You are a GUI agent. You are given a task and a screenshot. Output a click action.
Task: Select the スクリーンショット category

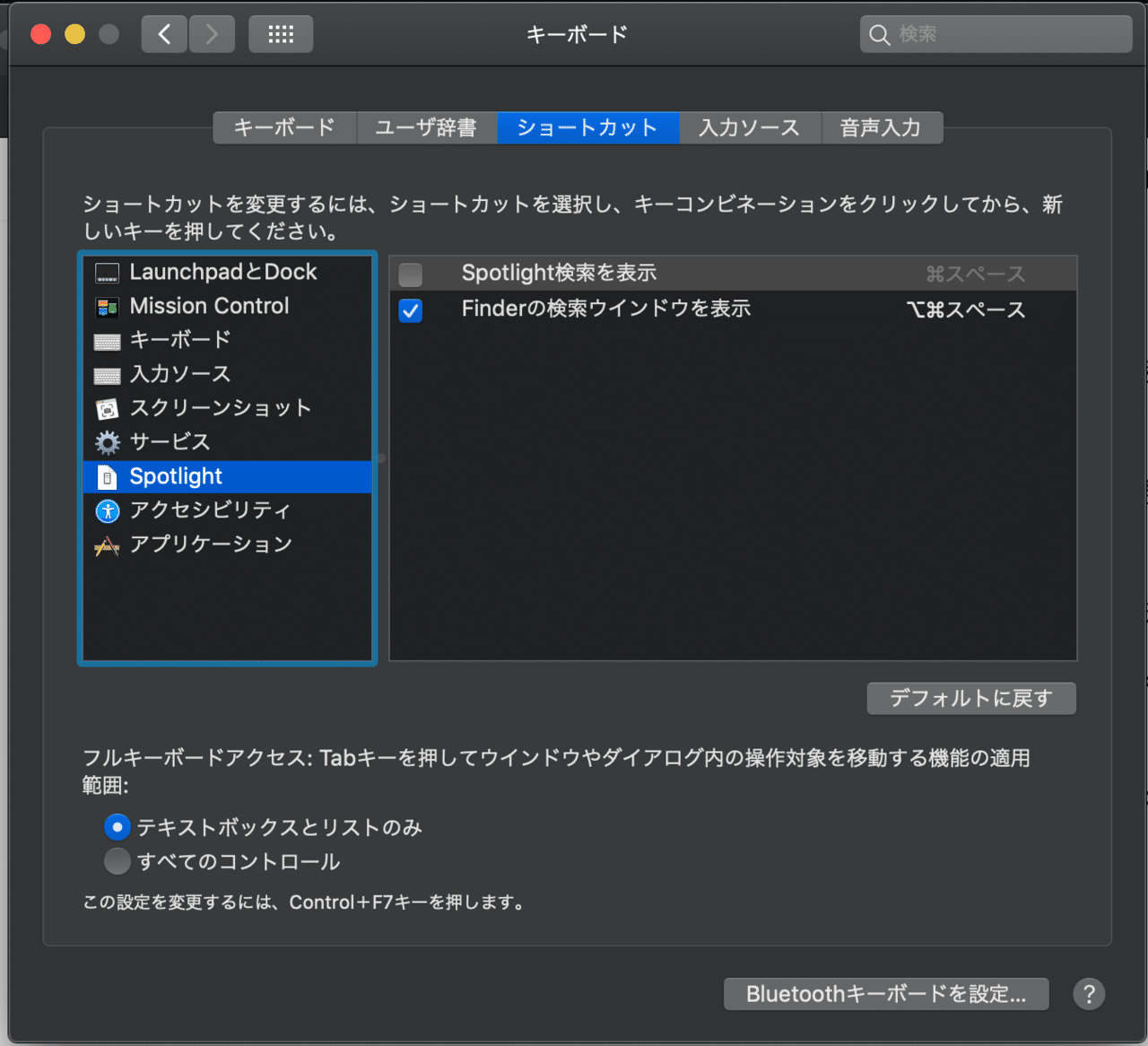(219, 408)
